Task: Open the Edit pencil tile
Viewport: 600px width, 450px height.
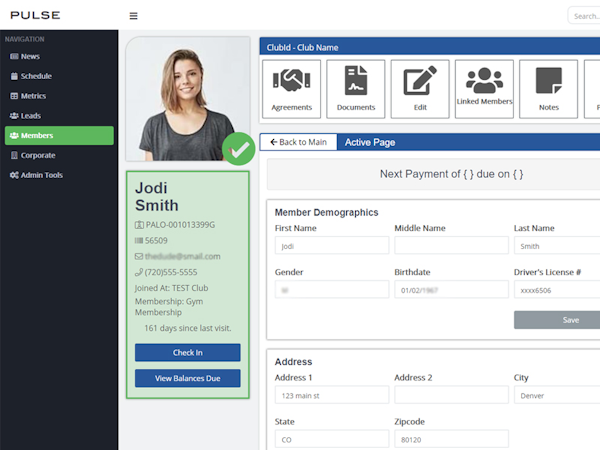Action: pyautogui.click(x=420, y=89)
